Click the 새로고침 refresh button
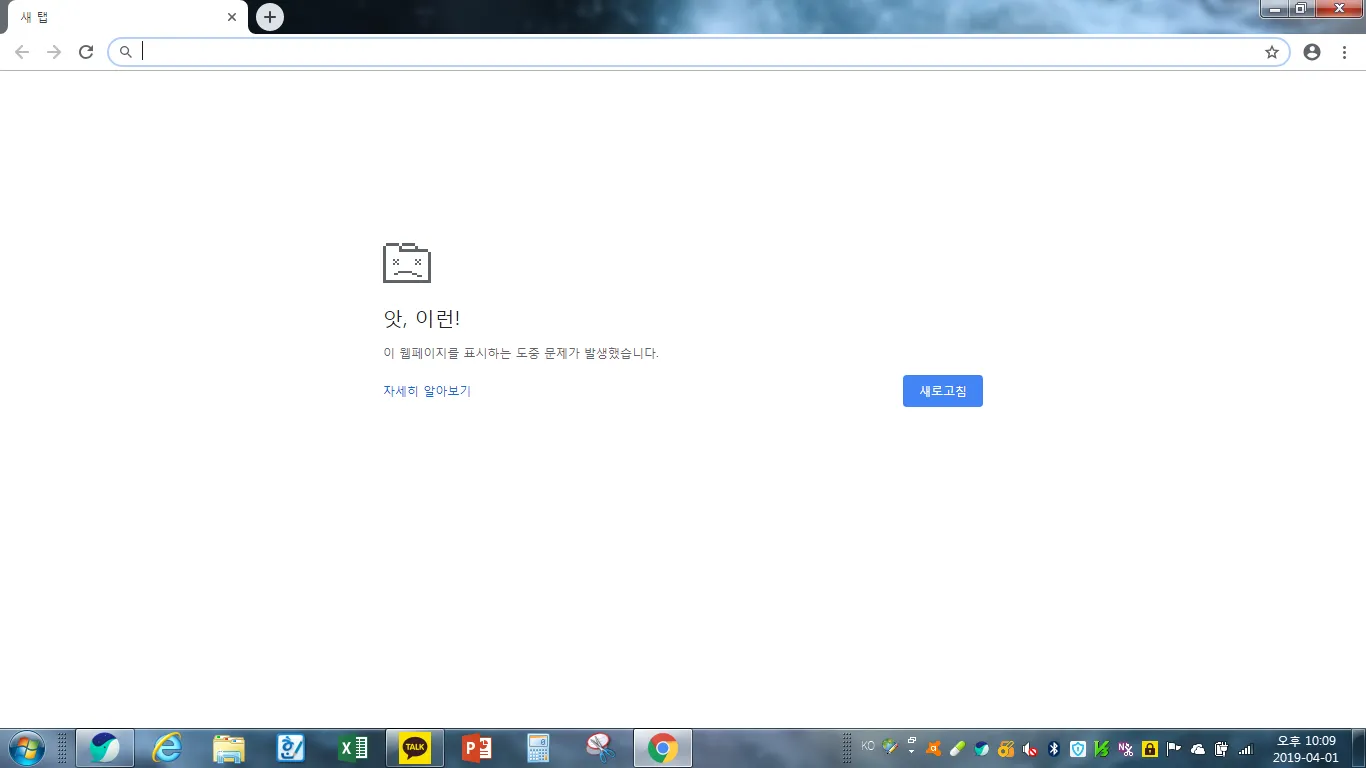This screenshot has width=1366, height=768. click(x=942, y=391)
